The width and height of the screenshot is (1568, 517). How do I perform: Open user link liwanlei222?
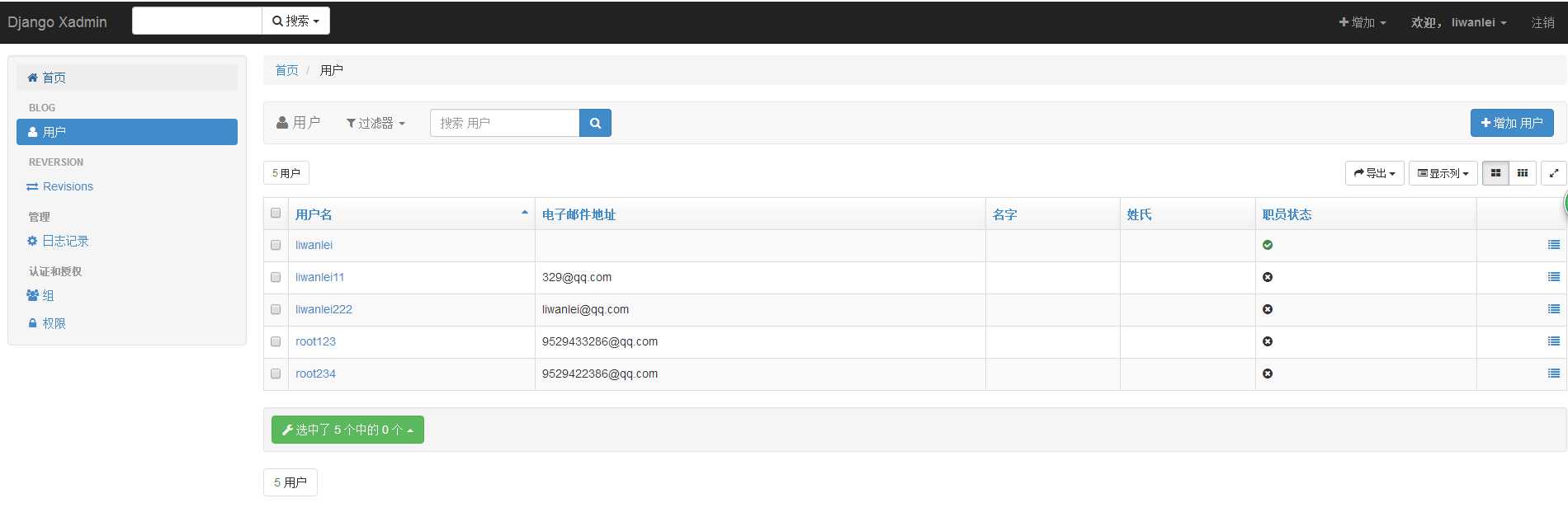[324, 309]
